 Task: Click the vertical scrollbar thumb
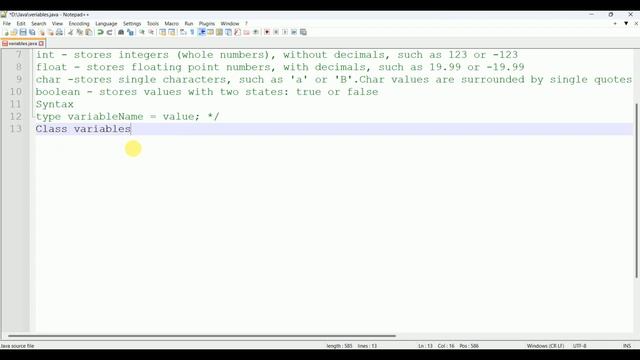[636, 191]
